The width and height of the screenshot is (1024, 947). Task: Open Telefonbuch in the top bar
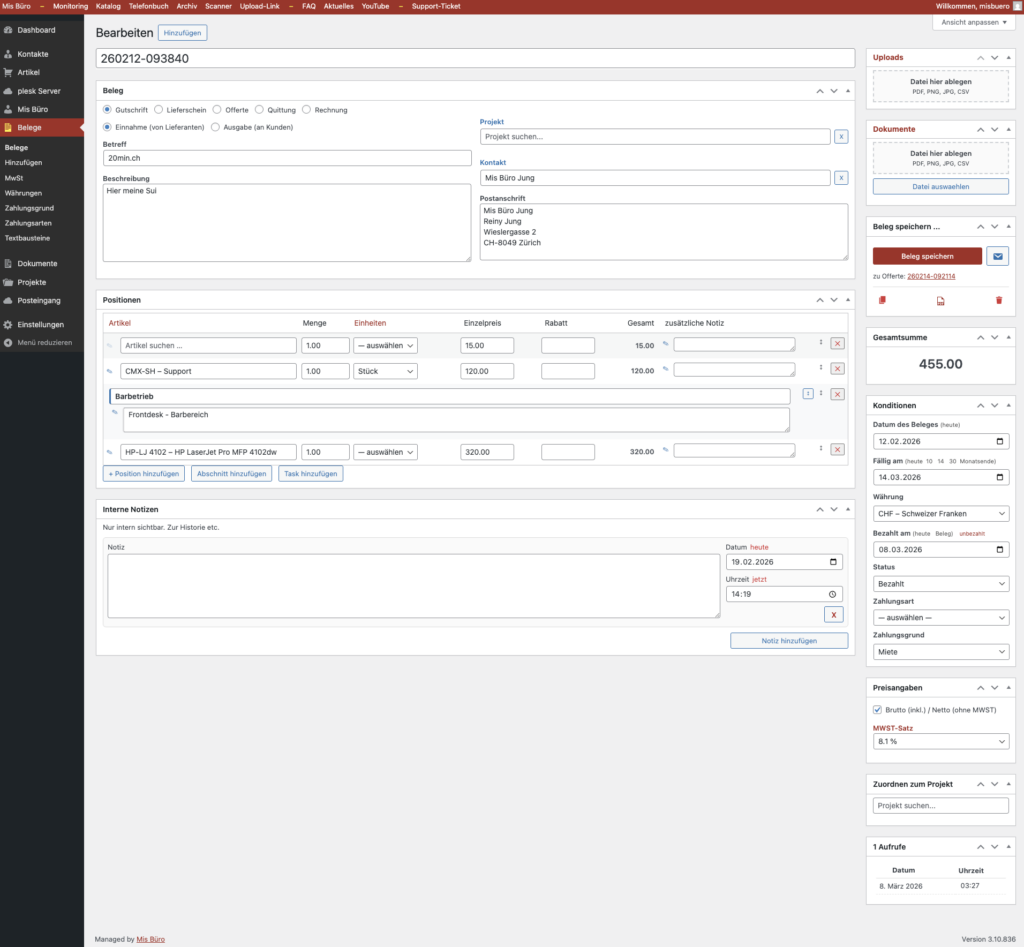tap(149, 6)
